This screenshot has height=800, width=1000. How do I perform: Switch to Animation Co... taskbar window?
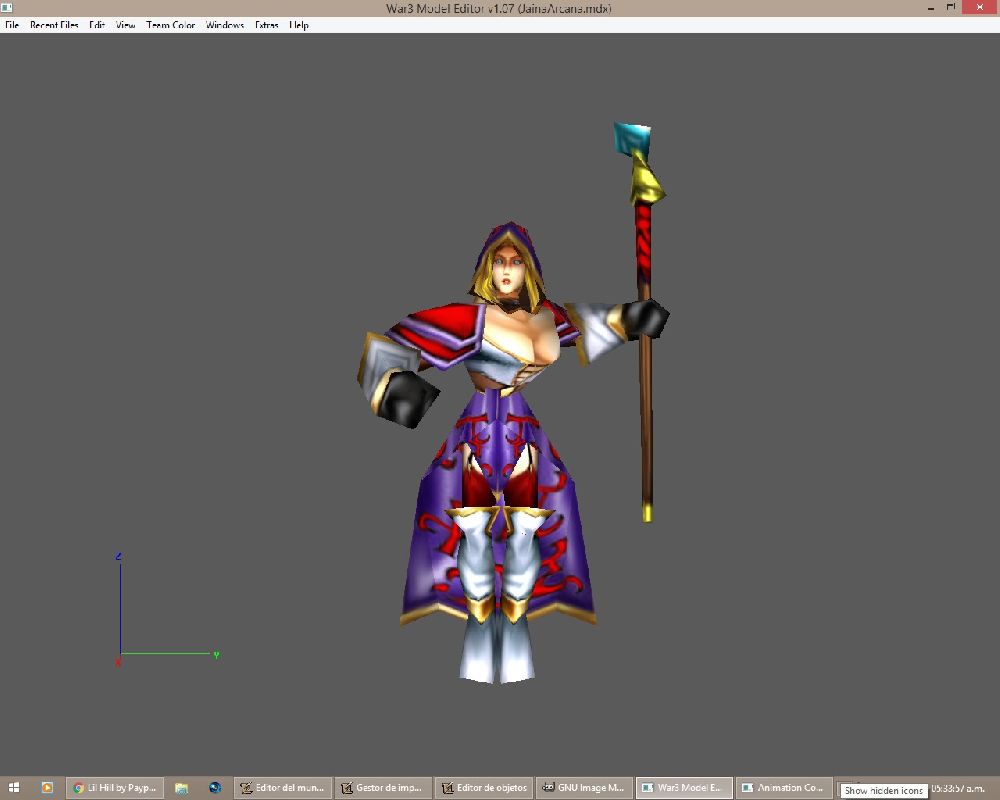coord(784,788)
